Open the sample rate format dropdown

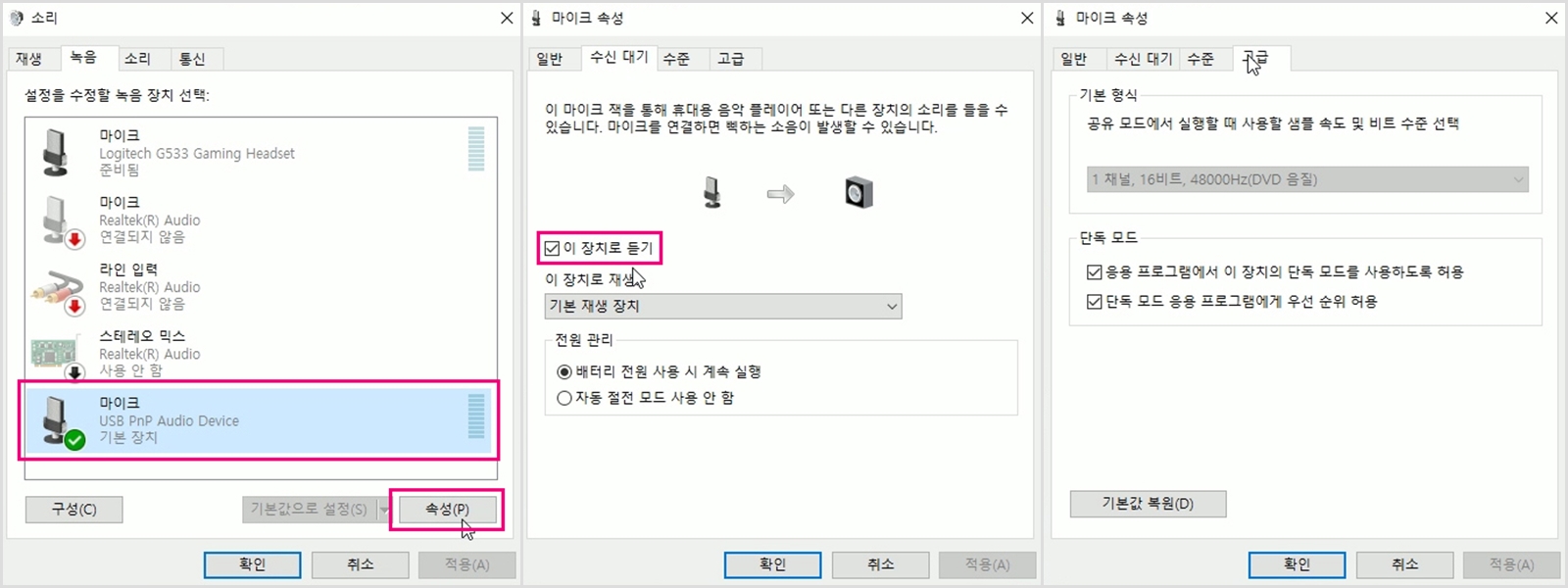point(1307,179)
